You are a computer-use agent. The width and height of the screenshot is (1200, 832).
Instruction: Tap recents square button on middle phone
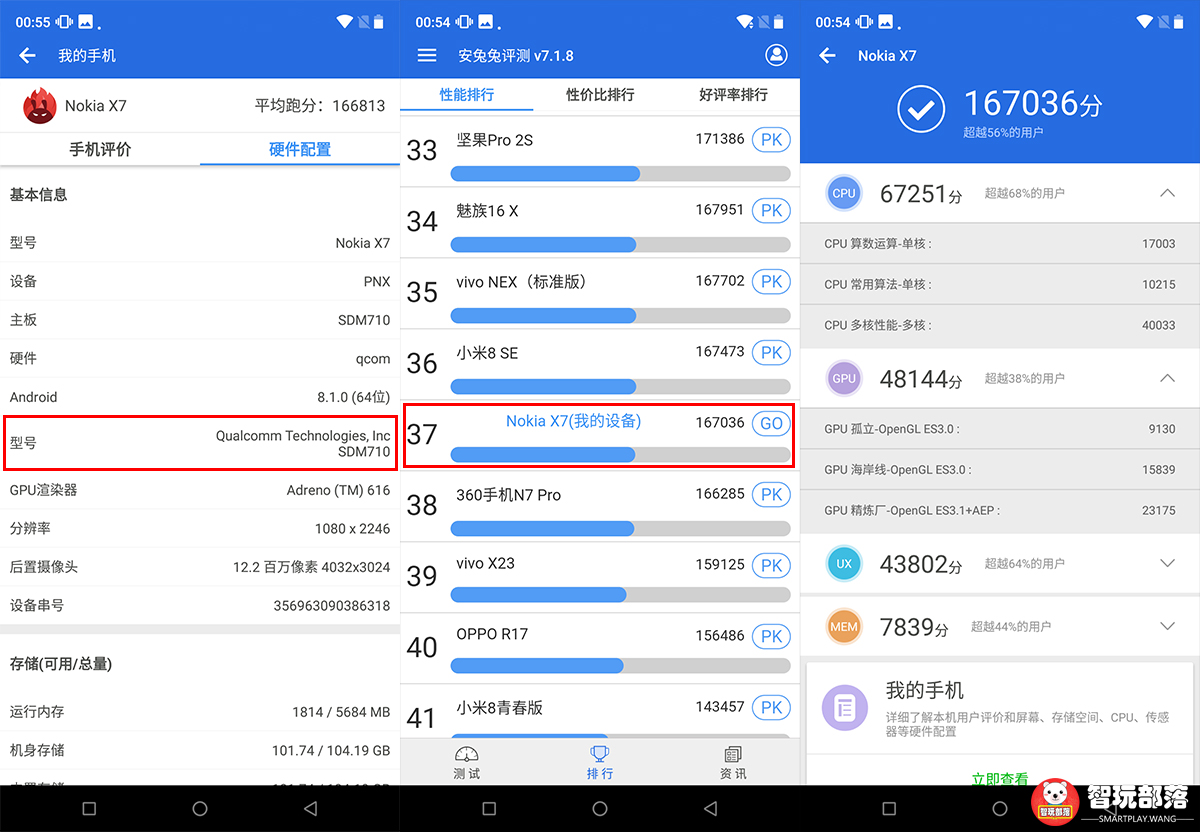(x=489, y=808)
